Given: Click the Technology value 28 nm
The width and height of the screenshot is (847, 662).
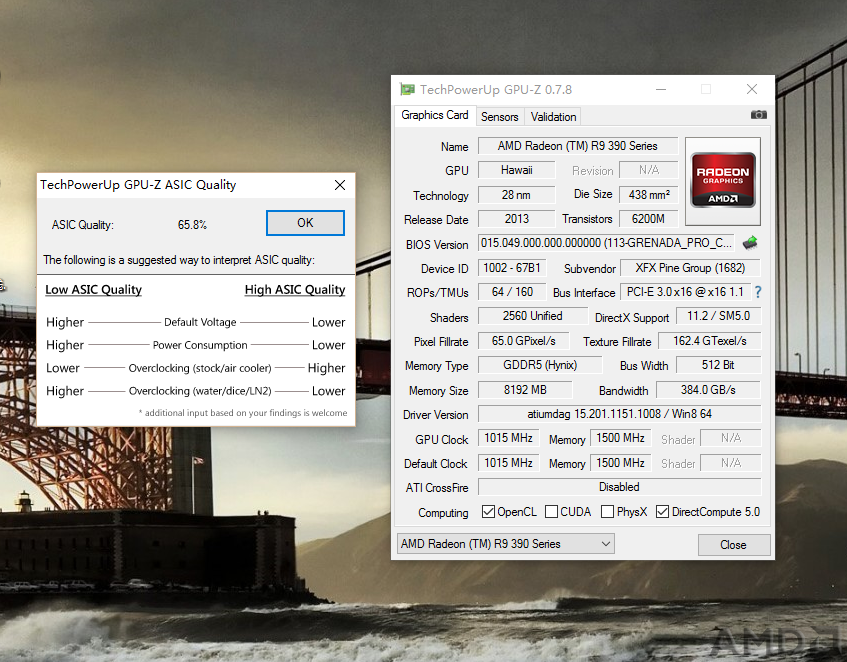Looking at the screenshot, I should 516,194.
